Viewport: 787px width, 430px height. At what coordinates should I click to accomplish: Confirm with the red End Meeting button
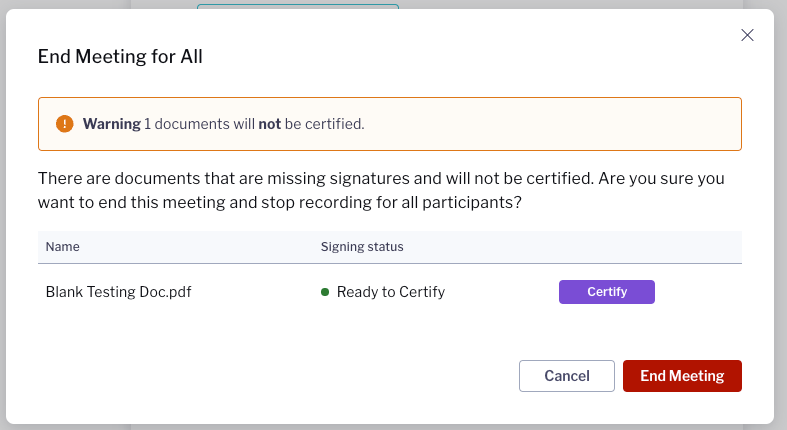pyautogui.click(x=682, y=376)
